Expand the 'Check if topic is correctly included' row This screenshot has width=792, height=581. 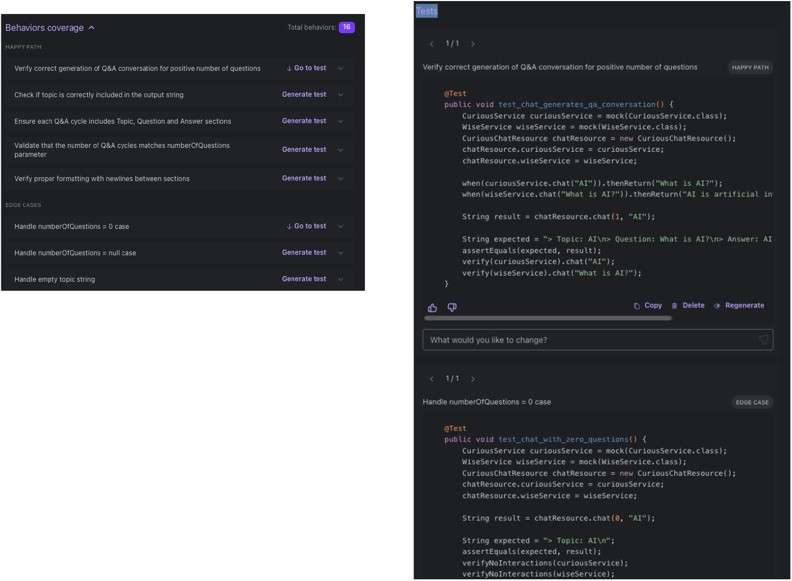pyautogui.click(x=341, y=95)
